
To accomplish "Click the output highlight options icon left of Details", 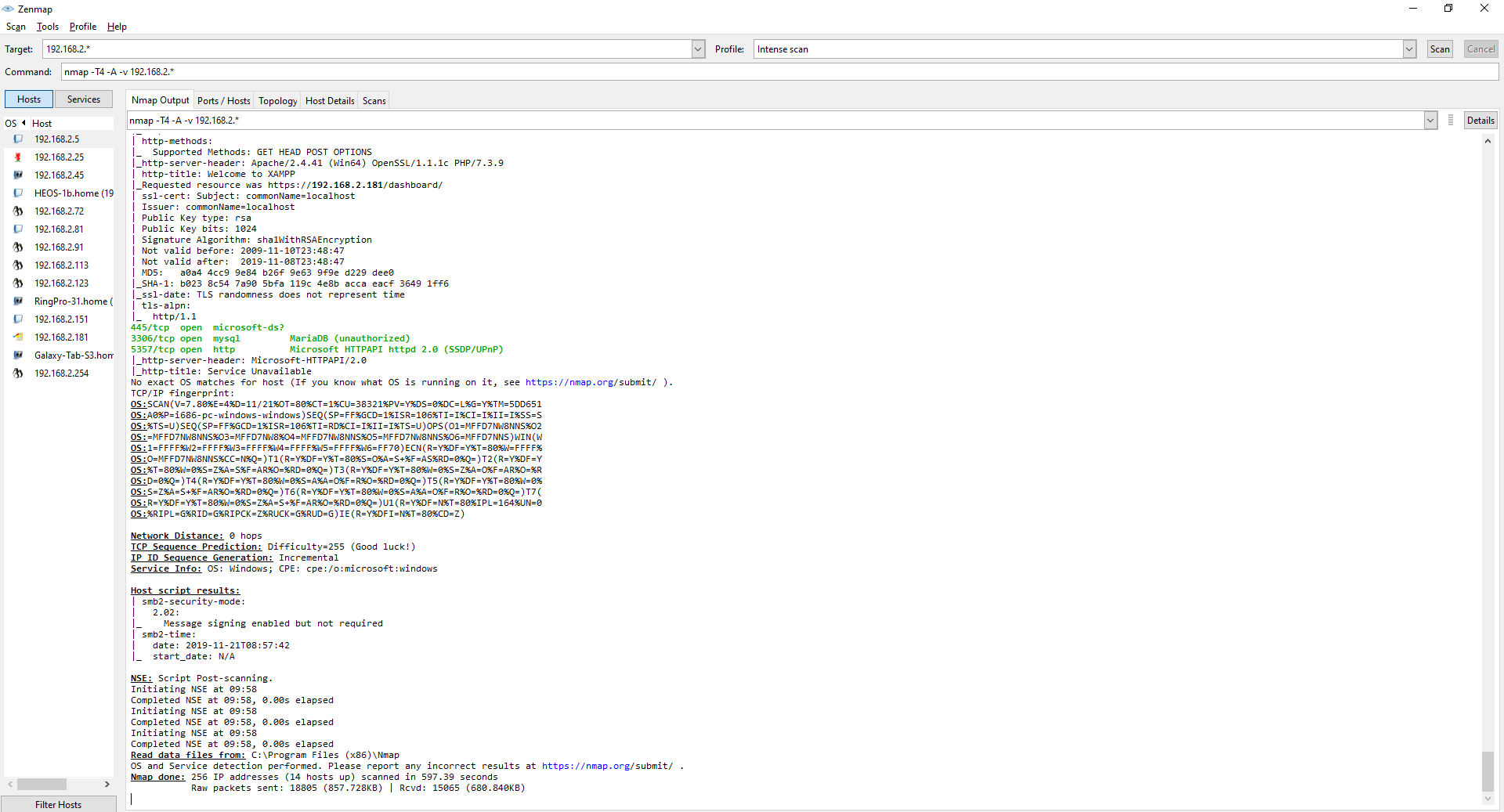I will click(x=1451, y=121).
